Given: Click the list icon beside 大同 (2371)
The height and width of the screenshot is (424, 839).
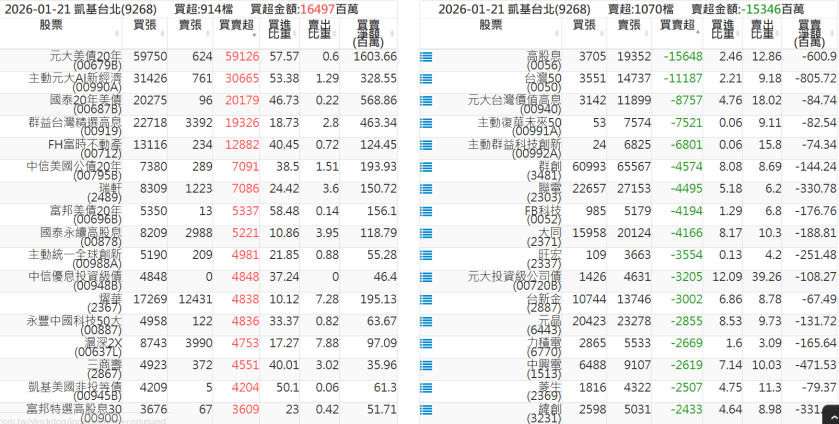Looking at the screenshot, I should pos(426,232).
